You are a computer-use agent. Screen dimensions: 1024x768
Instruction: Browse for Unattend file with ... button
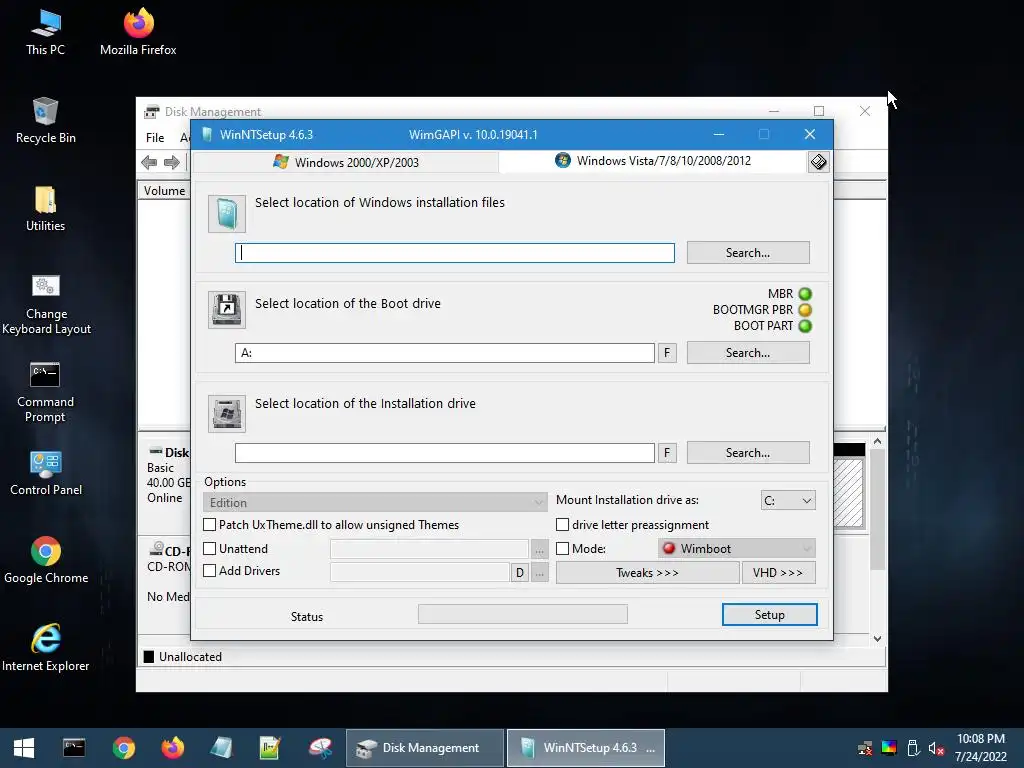(539, 549)
